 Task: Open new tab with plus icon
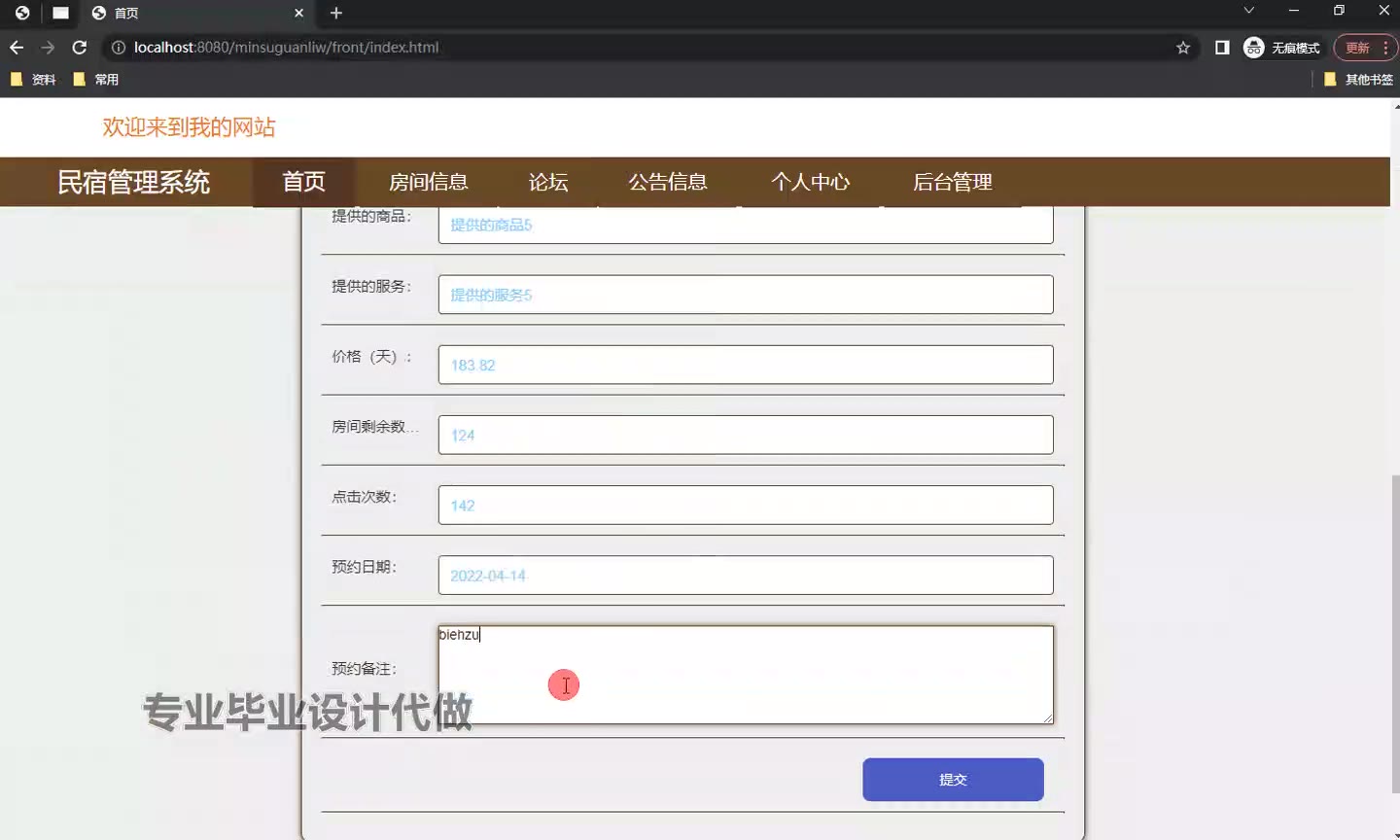click(x=336, y=13)
